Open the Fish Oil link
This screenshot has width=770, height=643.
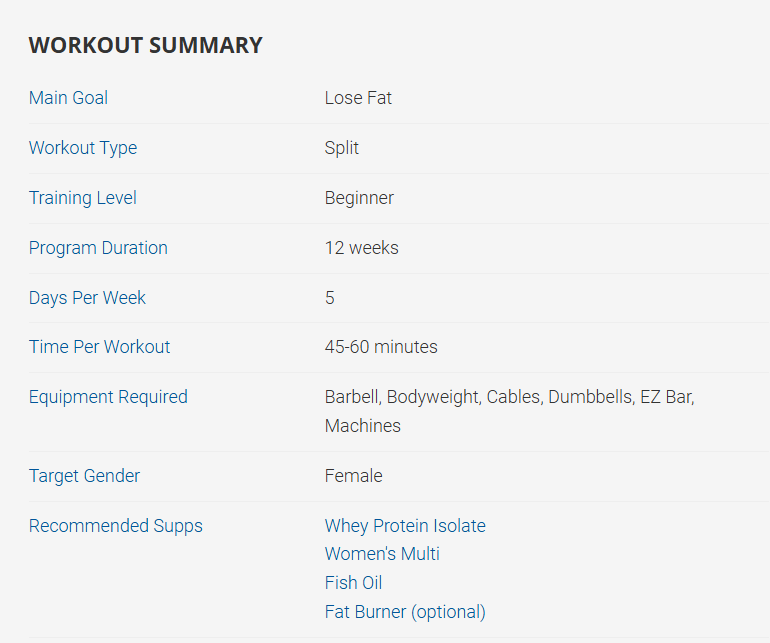pos(353,583)
